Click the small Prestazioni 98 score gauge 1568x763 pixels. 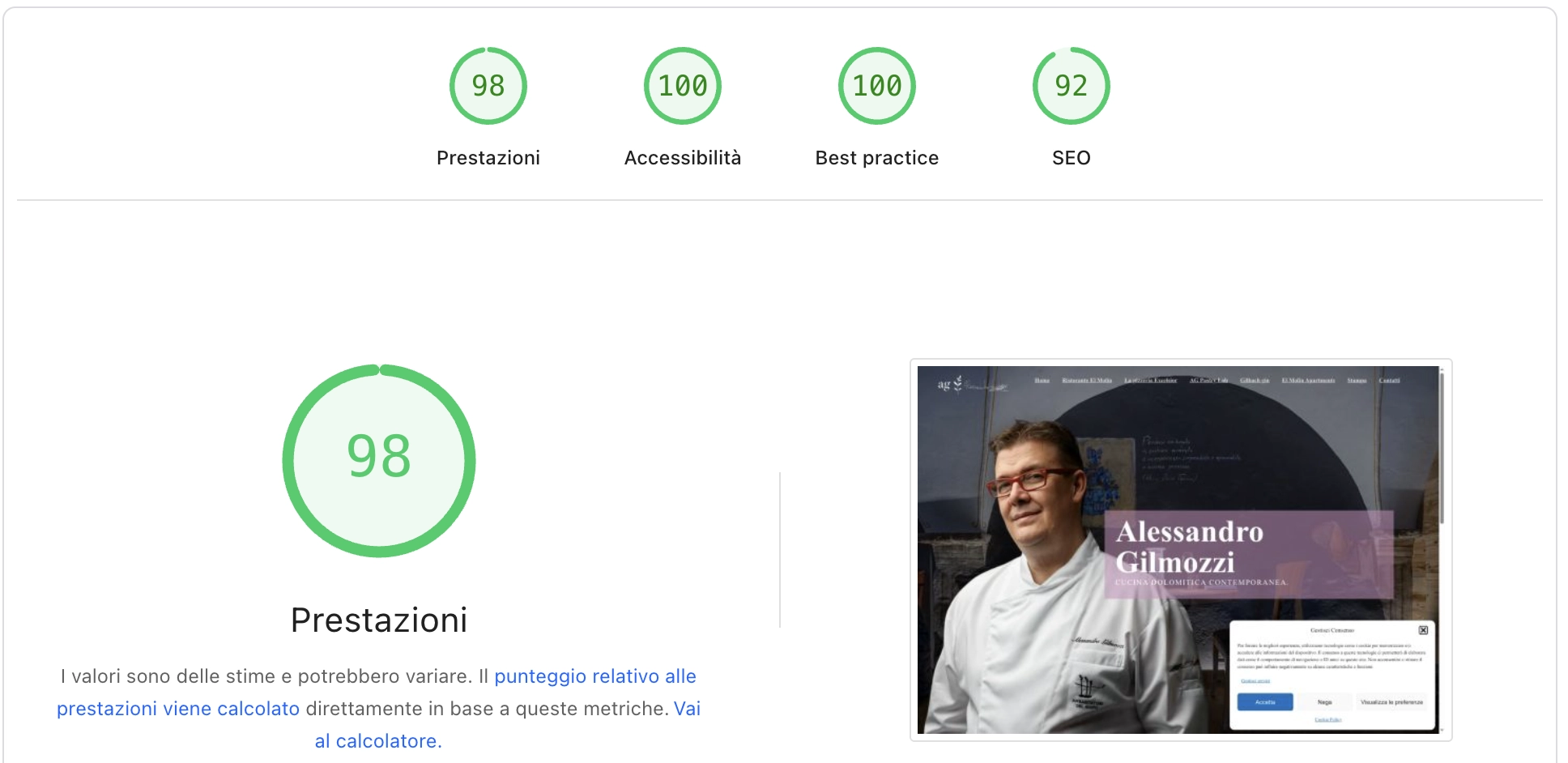point(488,86)
